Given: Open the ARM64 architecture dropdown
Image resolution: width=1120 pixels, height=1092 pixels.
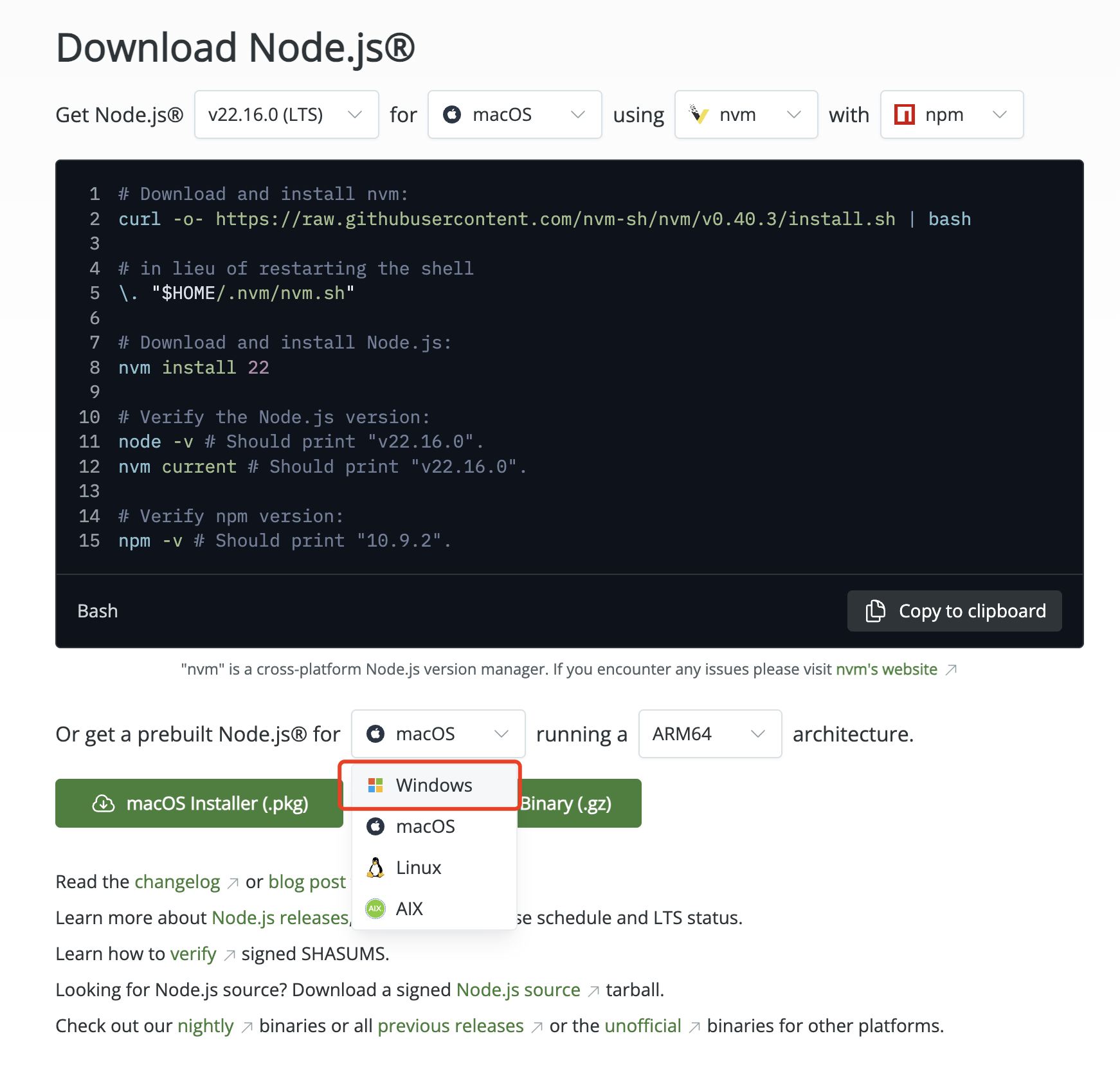Looking at the screenshot, I should (710, 734).
